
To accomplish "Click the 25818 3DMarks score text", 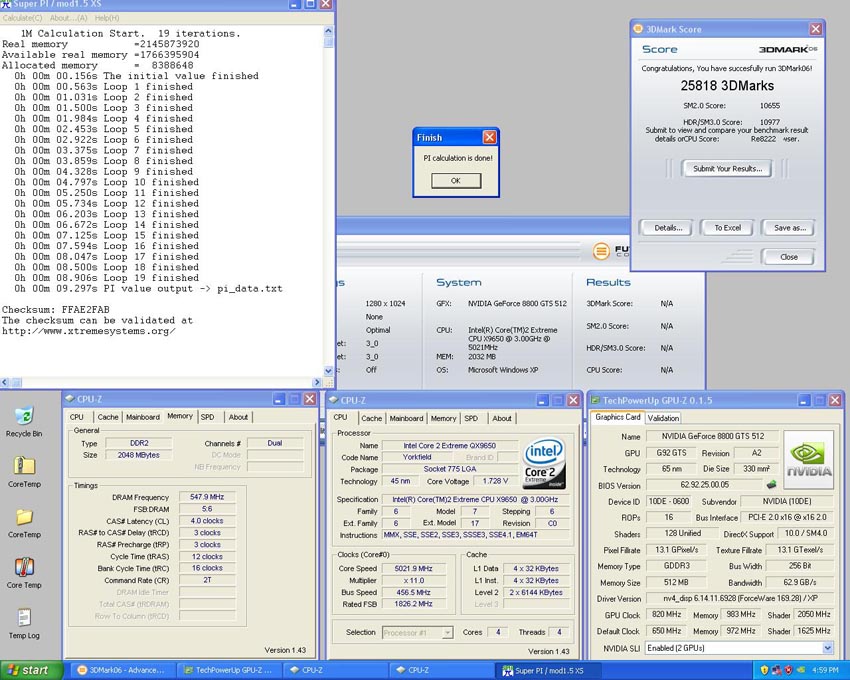I will (727, 85).
